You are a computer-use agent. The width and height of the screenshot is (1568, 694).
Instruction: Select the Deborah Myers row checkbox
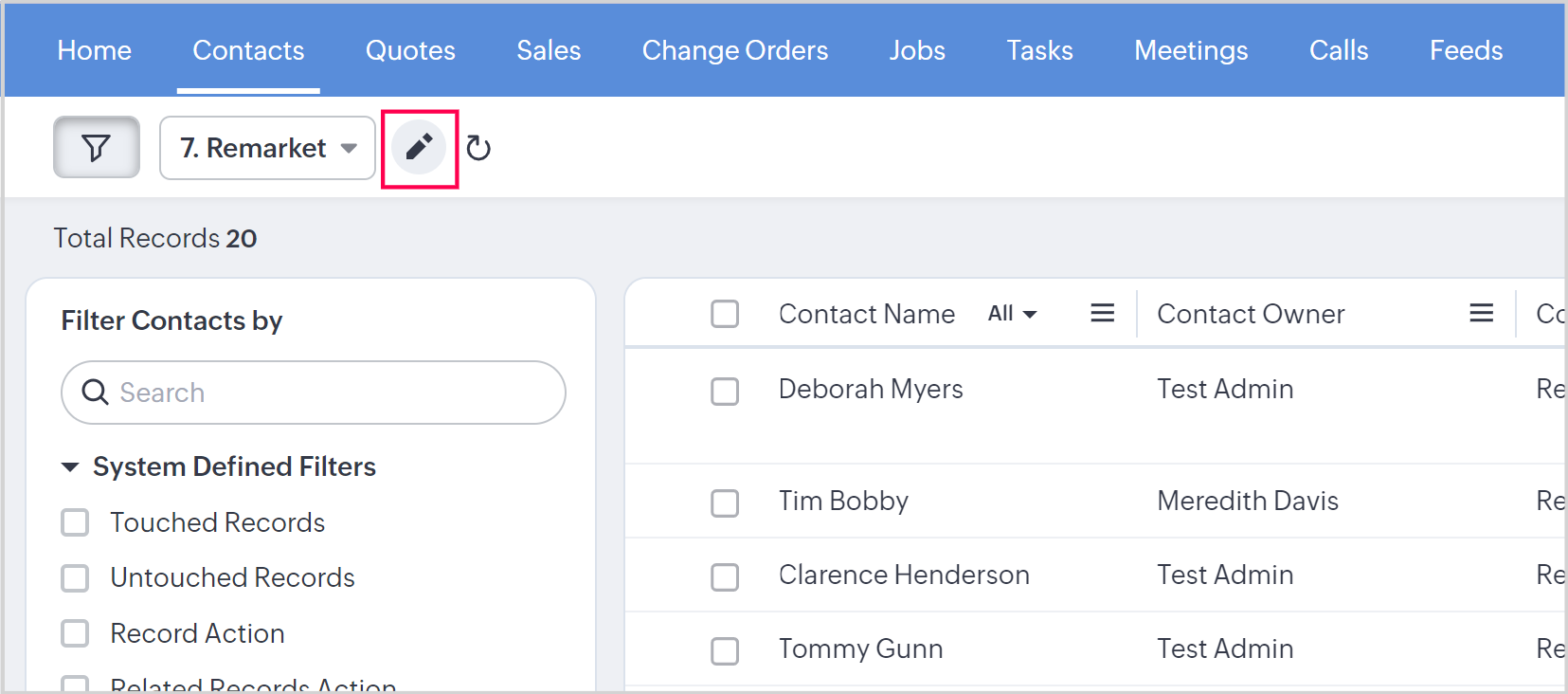(x=725, y=391)
